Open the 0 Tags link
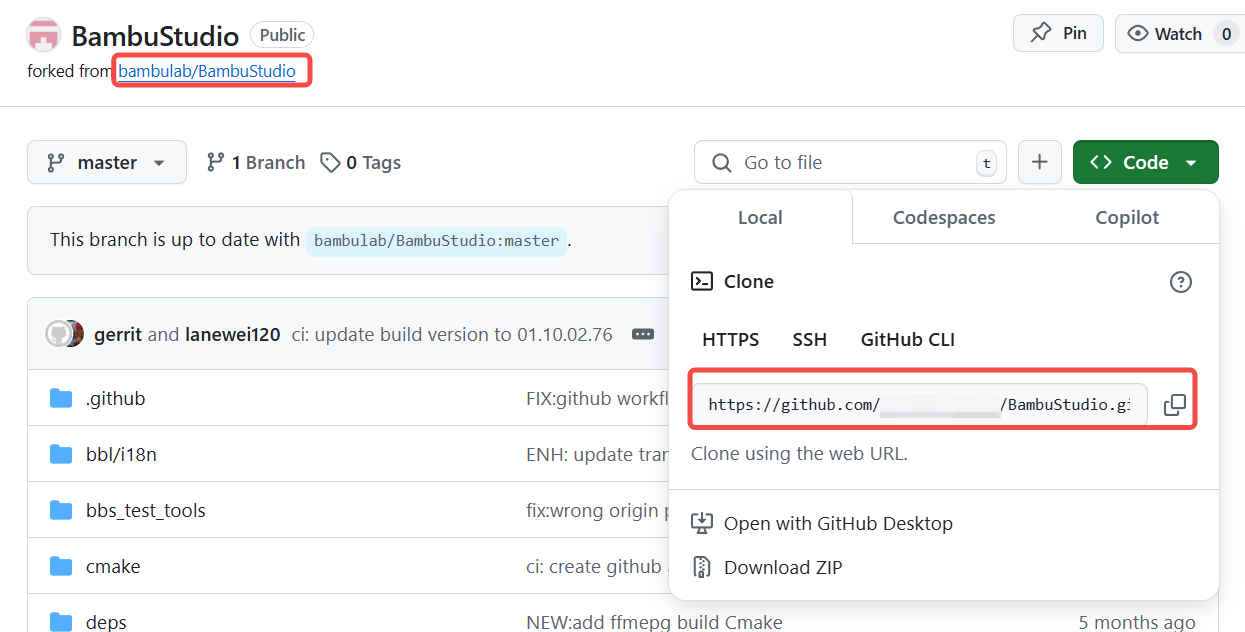The image size is (1245, 632). click(x=360, y=162)
